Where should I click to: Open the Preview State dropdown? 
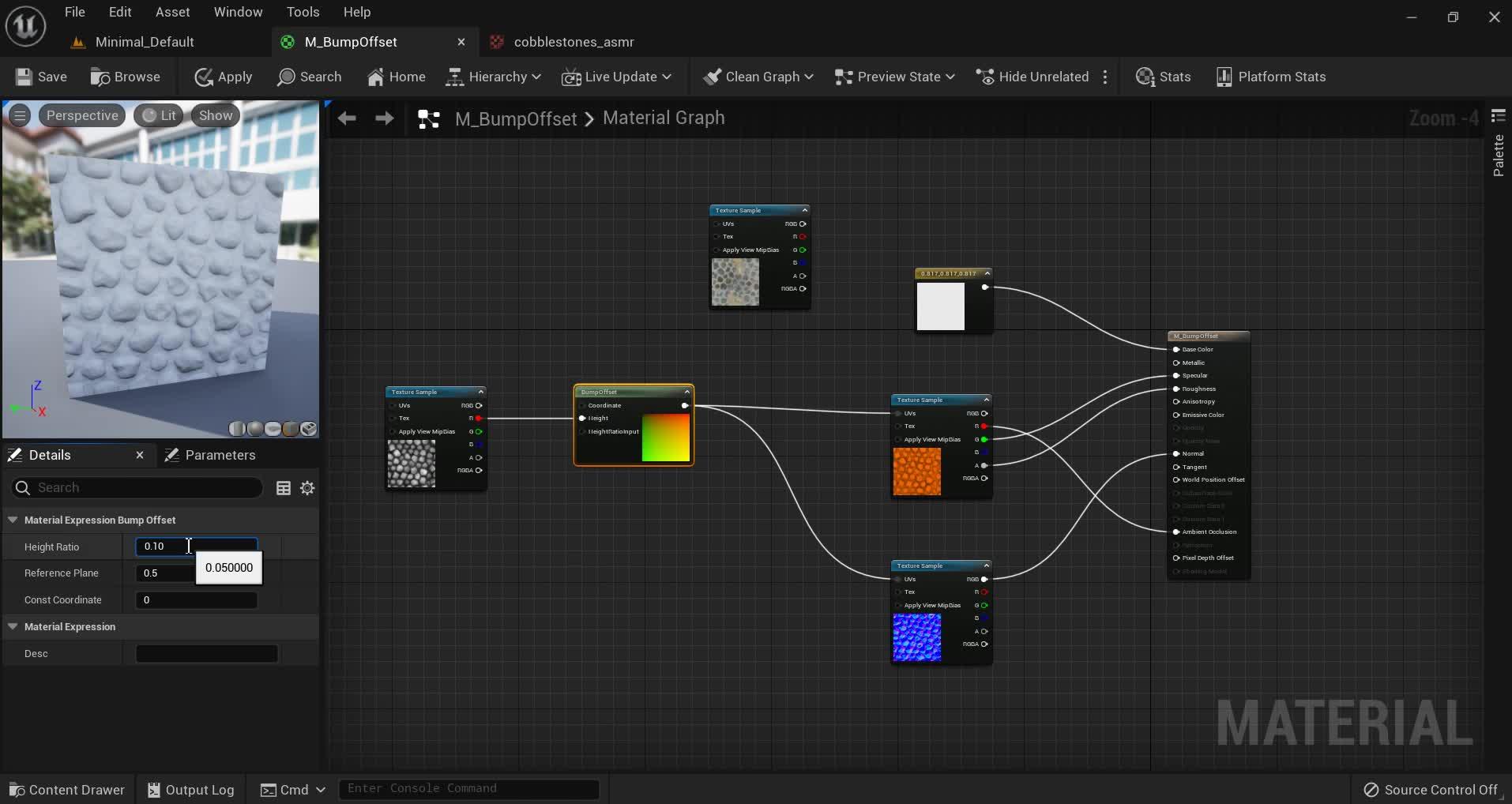(x=893, y=77)
